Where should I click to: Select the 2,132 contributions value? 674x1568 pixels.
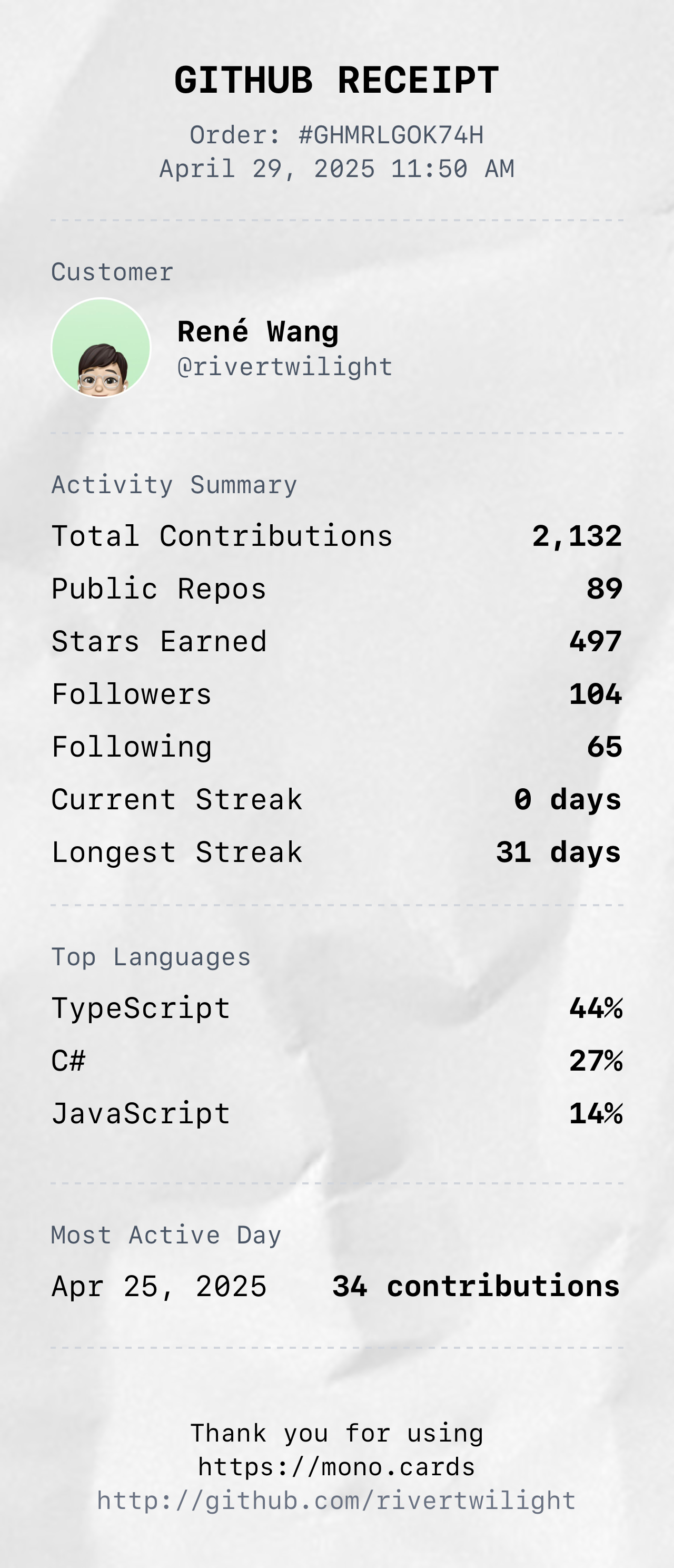click(577, 536)
